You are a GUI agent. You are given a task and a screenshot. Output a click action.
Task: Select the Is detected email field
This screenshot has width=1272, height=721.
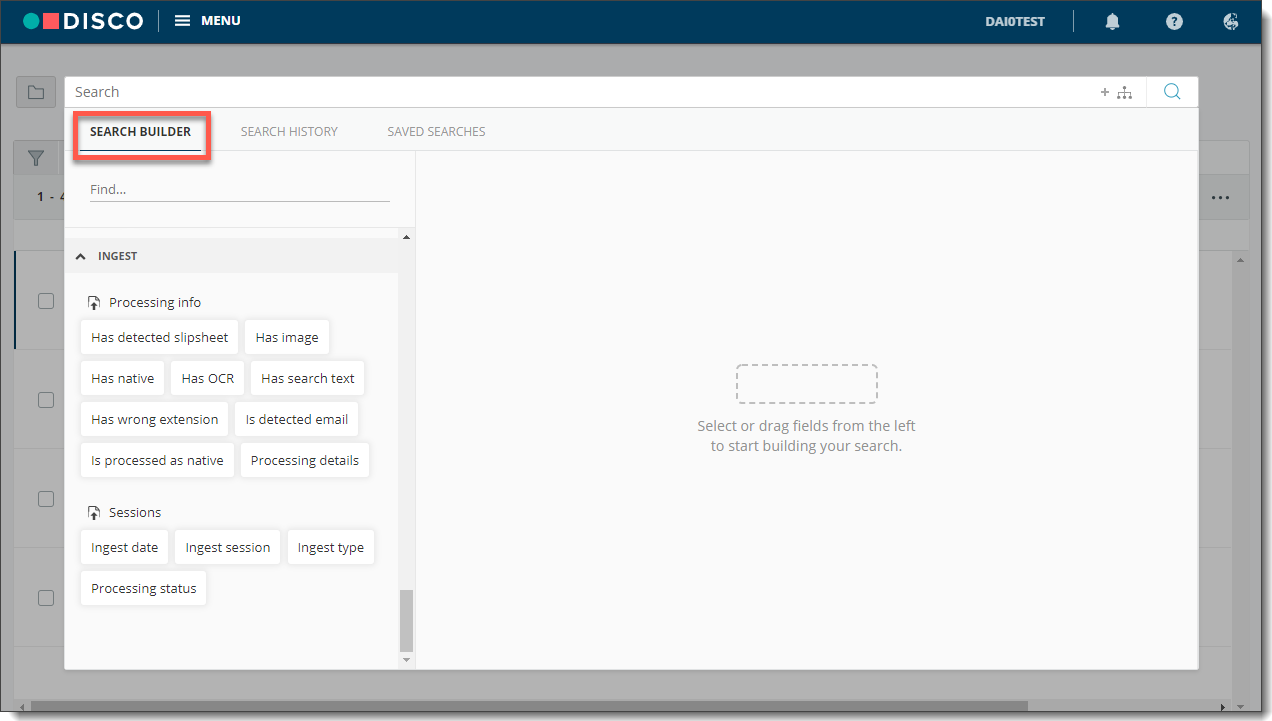tap(297, 419)
